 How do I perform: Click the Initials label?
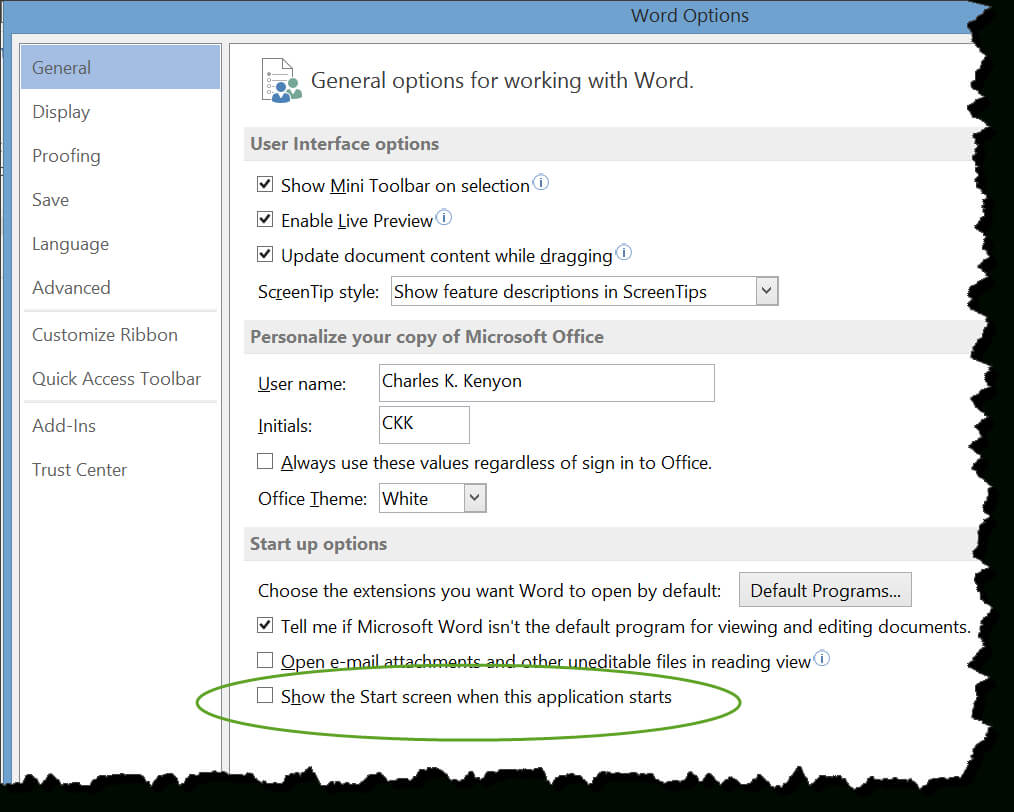(x=285, y=426)
